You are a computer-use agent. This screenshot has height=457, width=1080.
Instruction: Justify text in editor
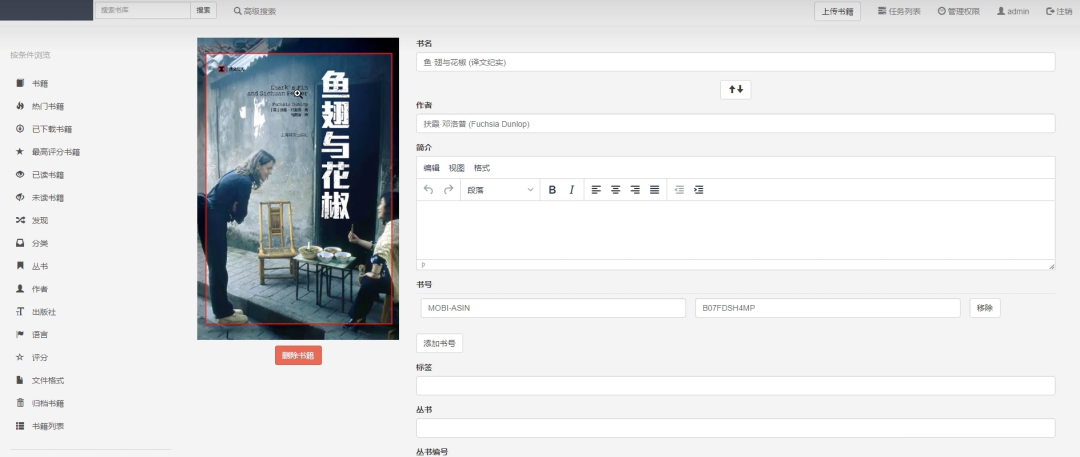coord(654,190)
